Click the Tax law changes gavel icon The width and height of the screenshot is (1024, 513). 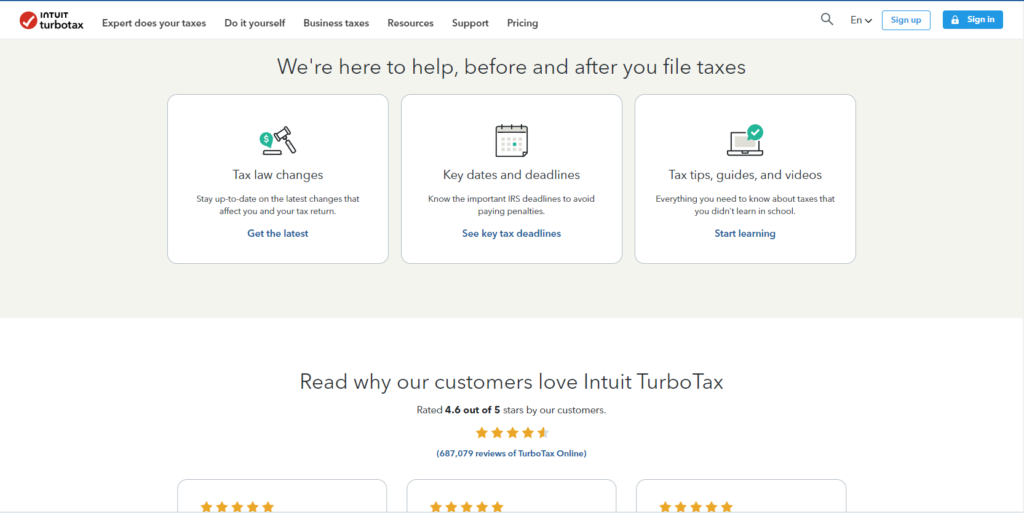point(278,140)
